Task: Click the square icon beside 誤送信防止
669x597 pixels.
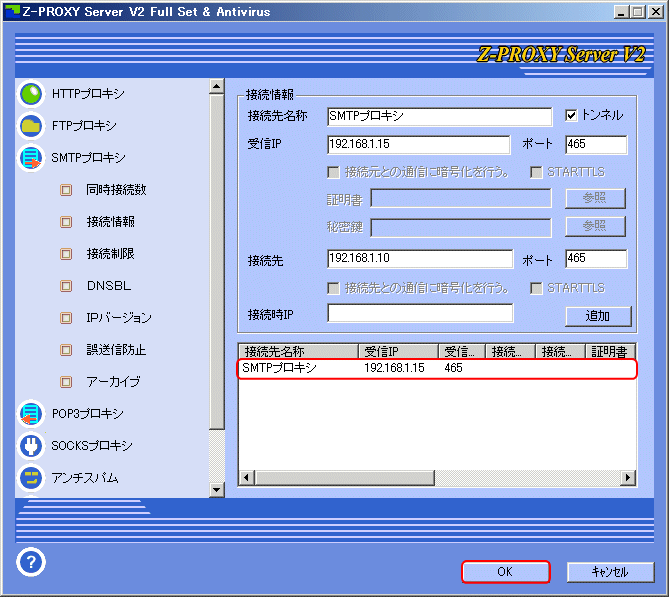Action: (66, 350)
